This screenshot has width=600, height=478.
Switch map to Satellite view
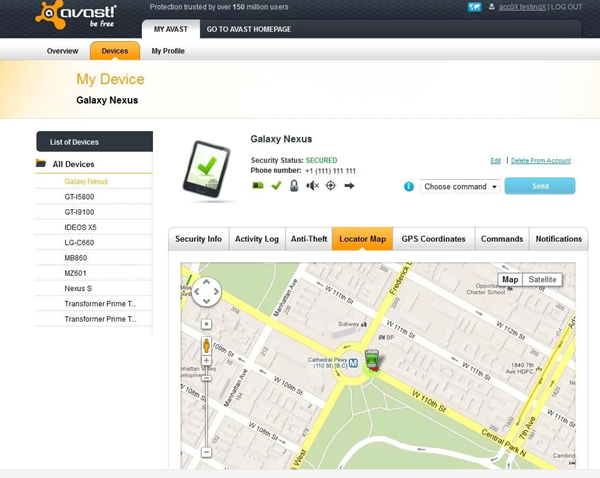tap(542, 280)
